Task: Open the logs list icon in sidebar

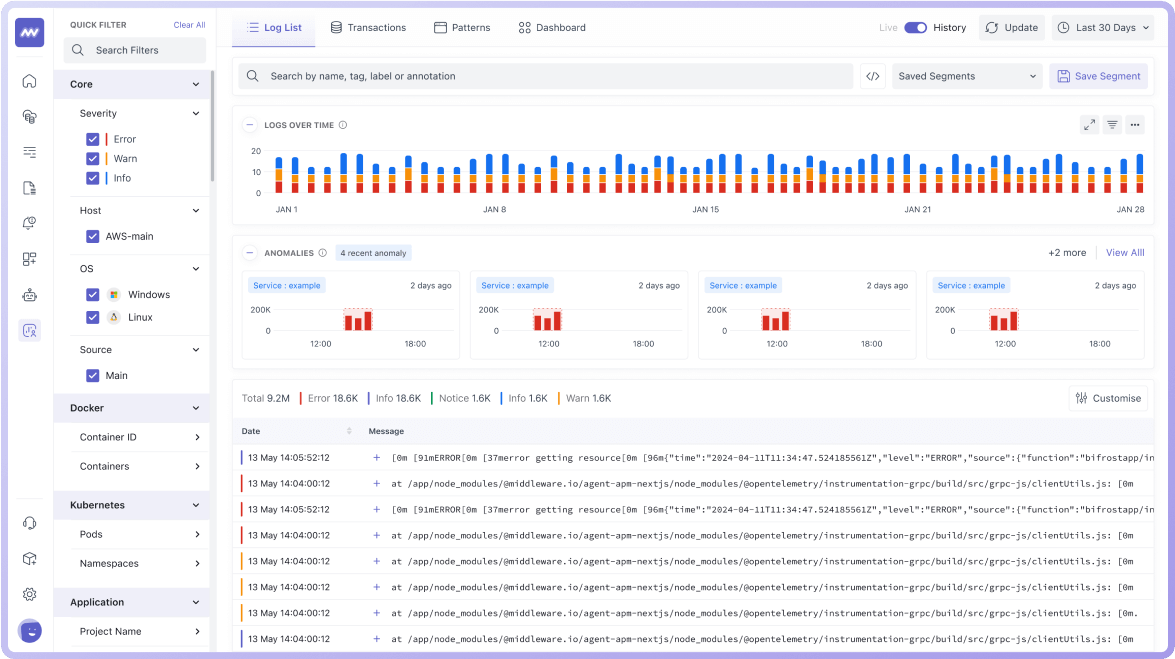Action: [x=30, y=152]
